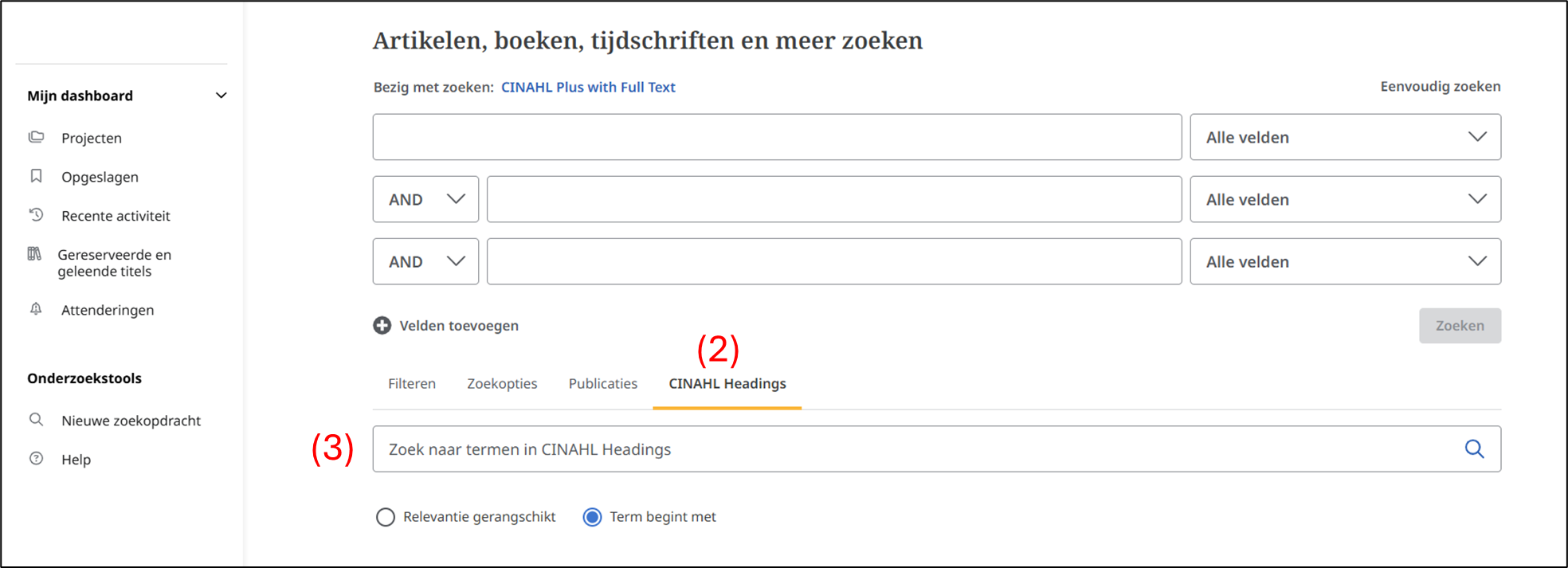Open the first Alle velden dropdown
Image resolution: width=1568 pixels, height=568 pixels.
pyautogui.click(x=1345, y=137)
